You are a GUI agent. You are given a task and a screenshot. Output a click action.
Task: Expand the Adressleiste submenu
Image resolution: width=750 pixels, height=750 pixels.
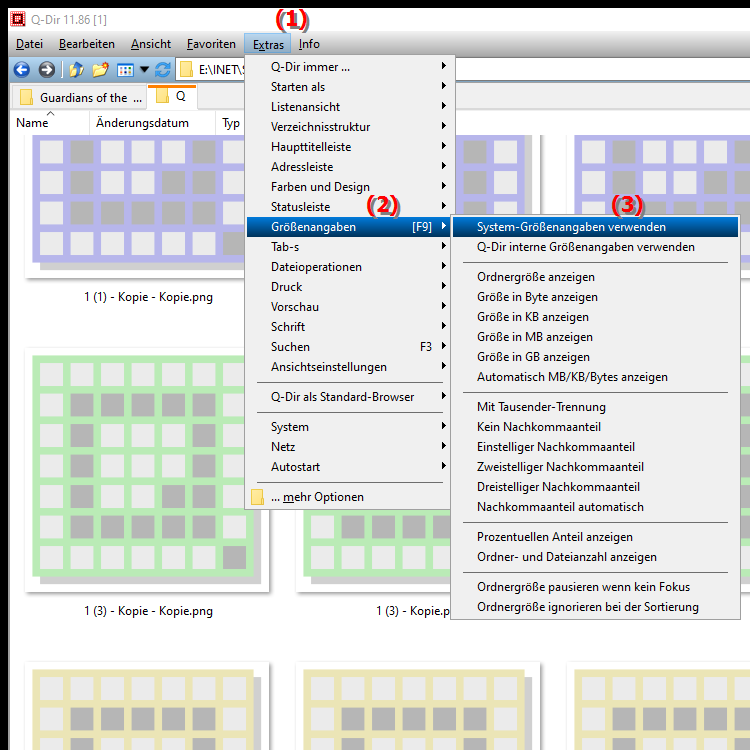pyautogui.click(x=348, y=167)
